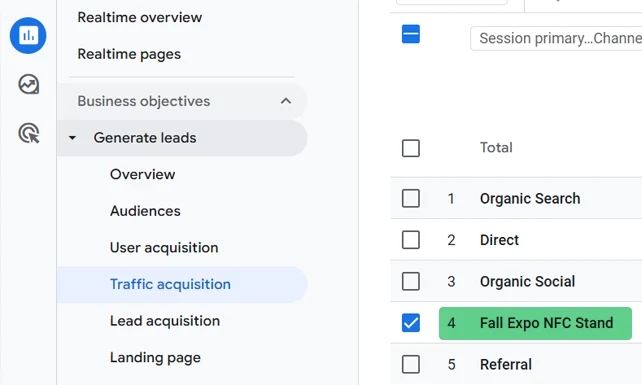Viewport: 642px width, 385px height.
Task: Open the Reports bar chart icon
Action: click(28, 36)
